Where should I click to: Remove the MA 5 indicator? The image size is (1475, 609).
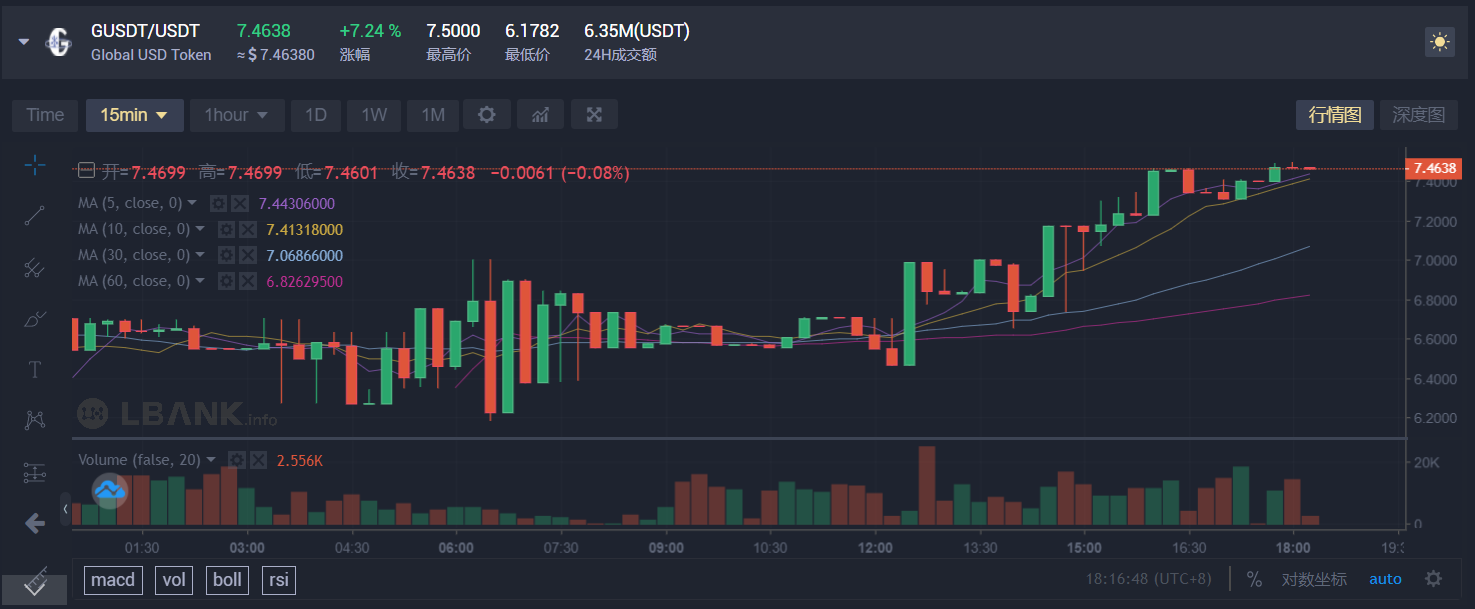(x=240, y=203)
